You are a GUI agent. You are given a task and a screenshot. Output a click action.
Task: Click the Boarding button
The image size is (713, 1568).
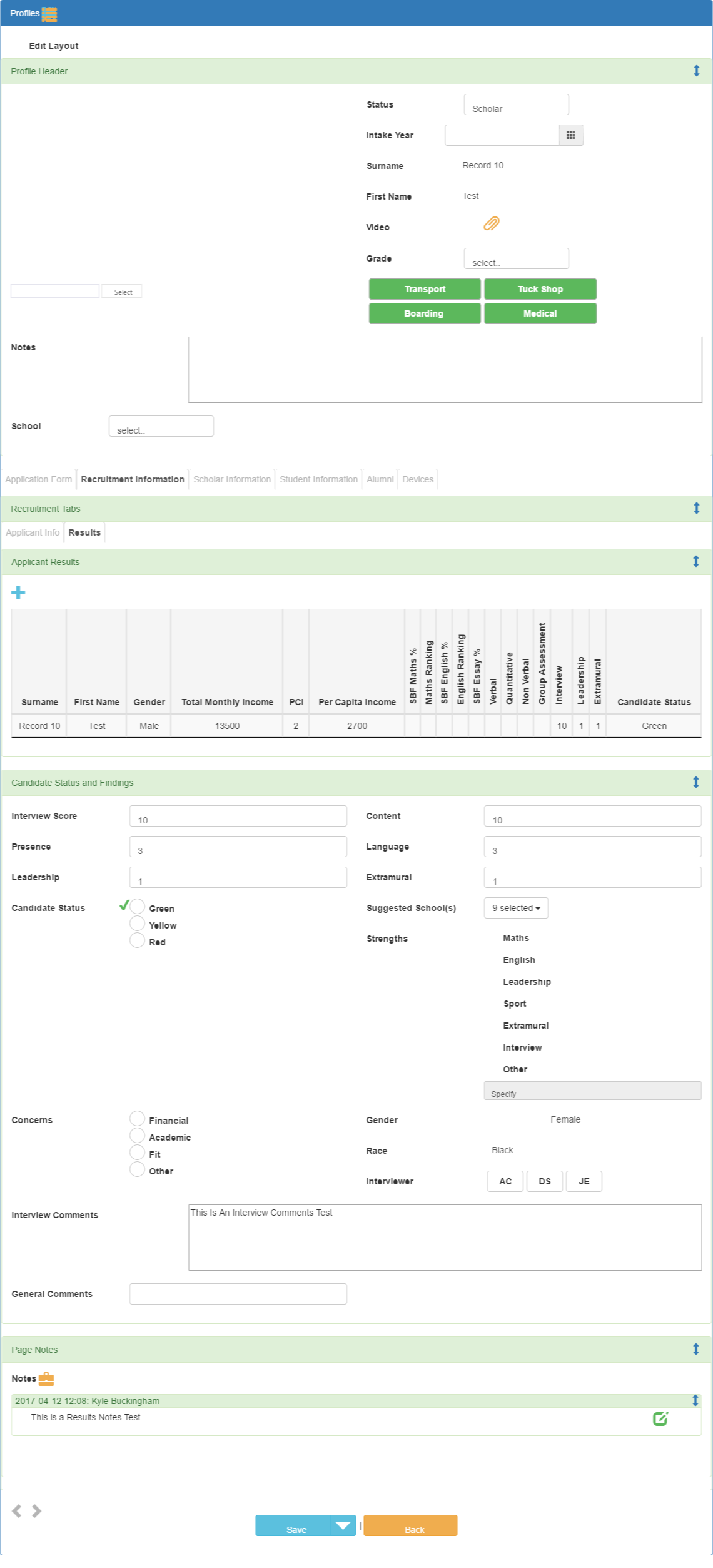425,314
